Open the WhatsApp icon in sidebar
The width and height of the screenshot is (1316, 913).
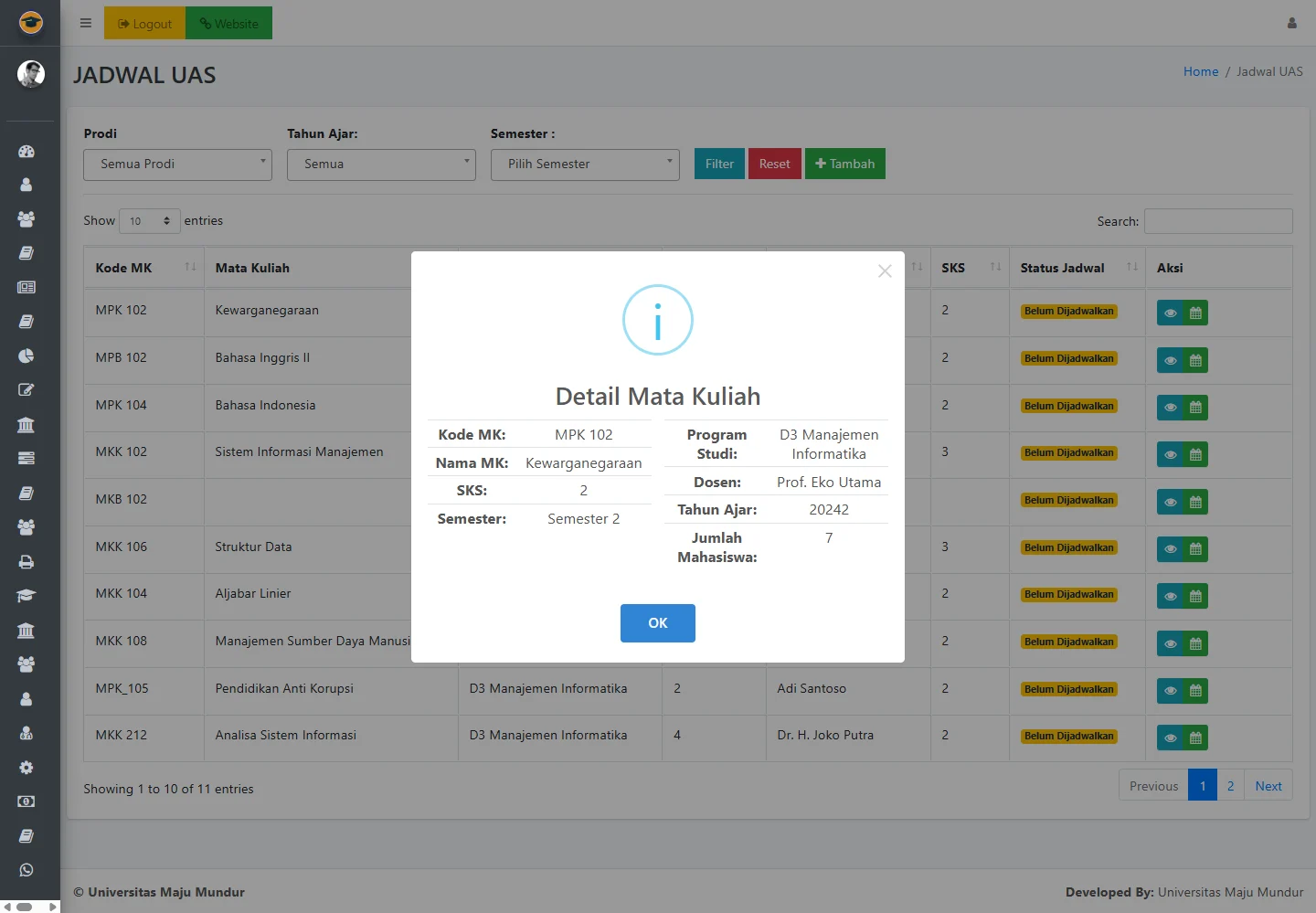[x=27, y=870]
